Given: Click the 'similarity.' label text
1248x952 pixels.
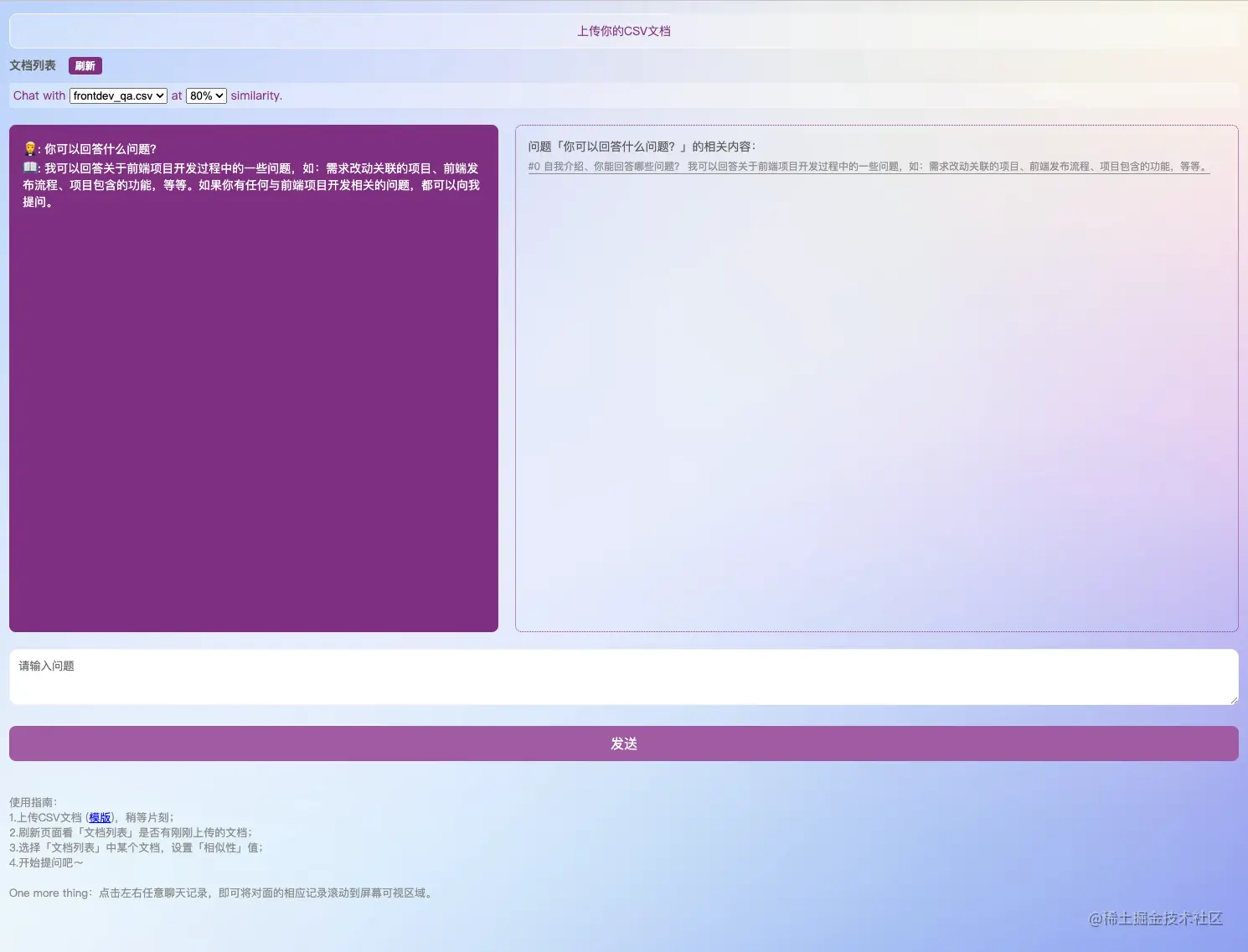Looking at the screenshot, I should pos(256,95).
